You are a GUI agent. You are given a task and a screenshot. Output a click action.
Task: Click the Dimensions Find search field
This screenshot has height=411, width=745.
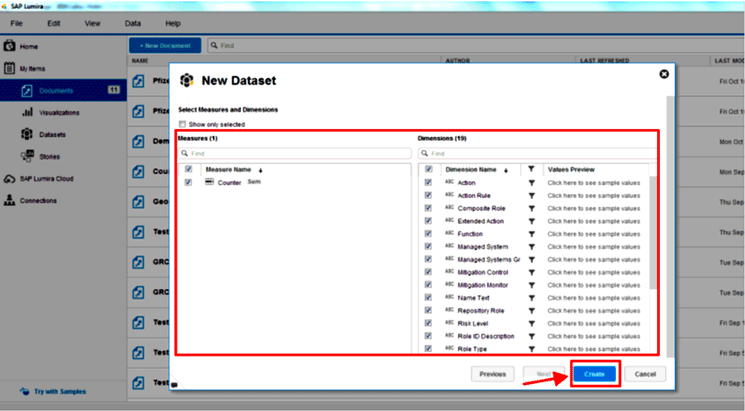click(x=538, y=153)
